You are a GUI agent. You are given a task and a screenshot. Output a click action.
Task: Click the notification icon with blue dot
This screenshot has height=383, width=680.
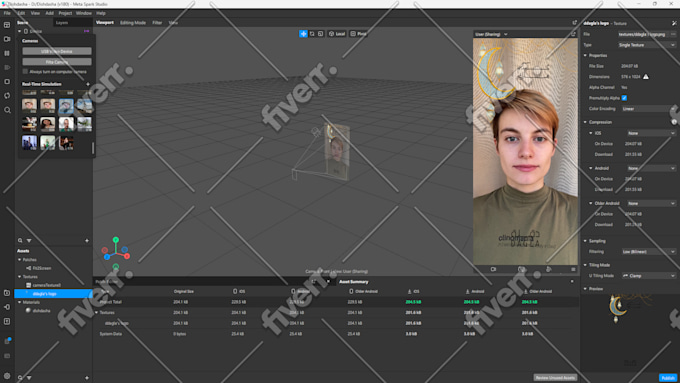click(7, 341)
